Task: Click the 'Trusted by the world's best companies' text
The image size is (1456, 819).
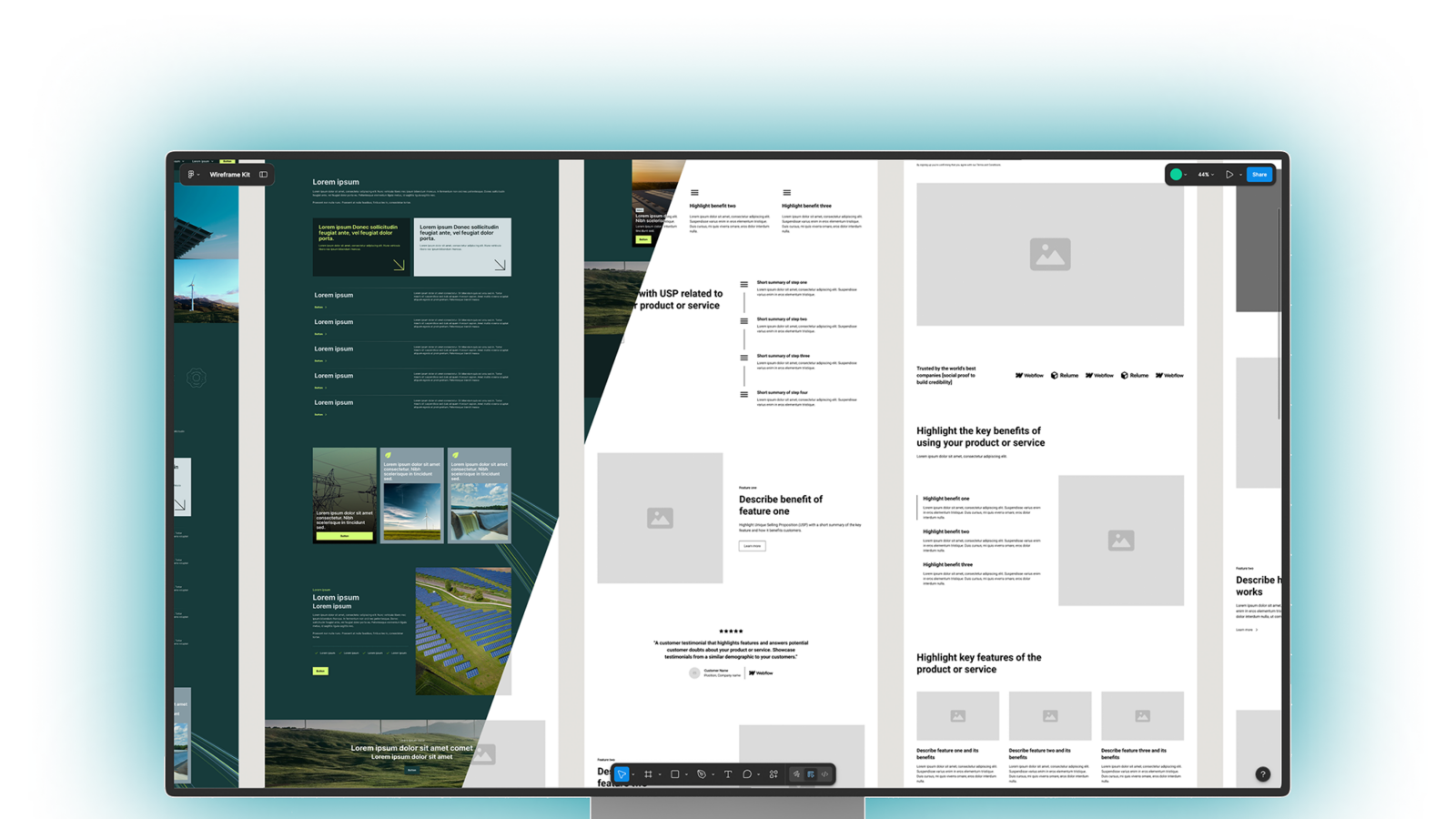Action: 946,375
